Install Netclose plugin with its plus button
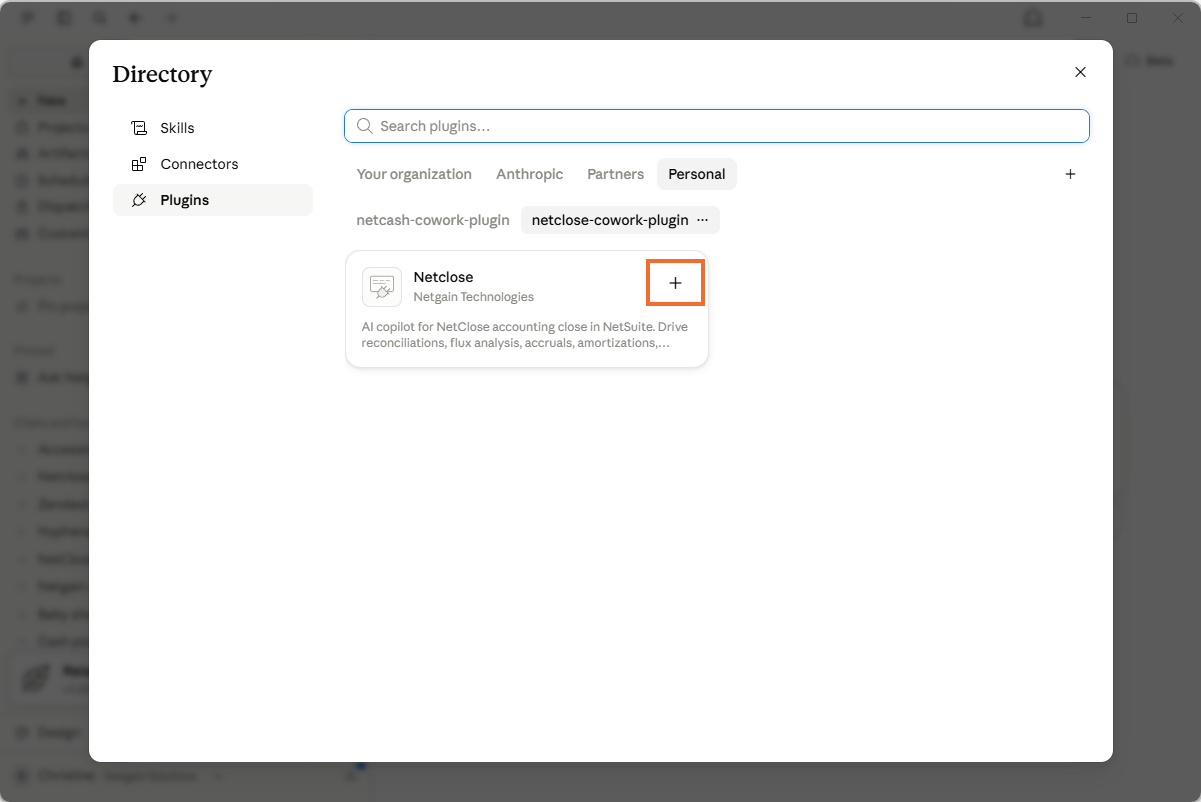The image size is (1201, 802). [676, 283]
